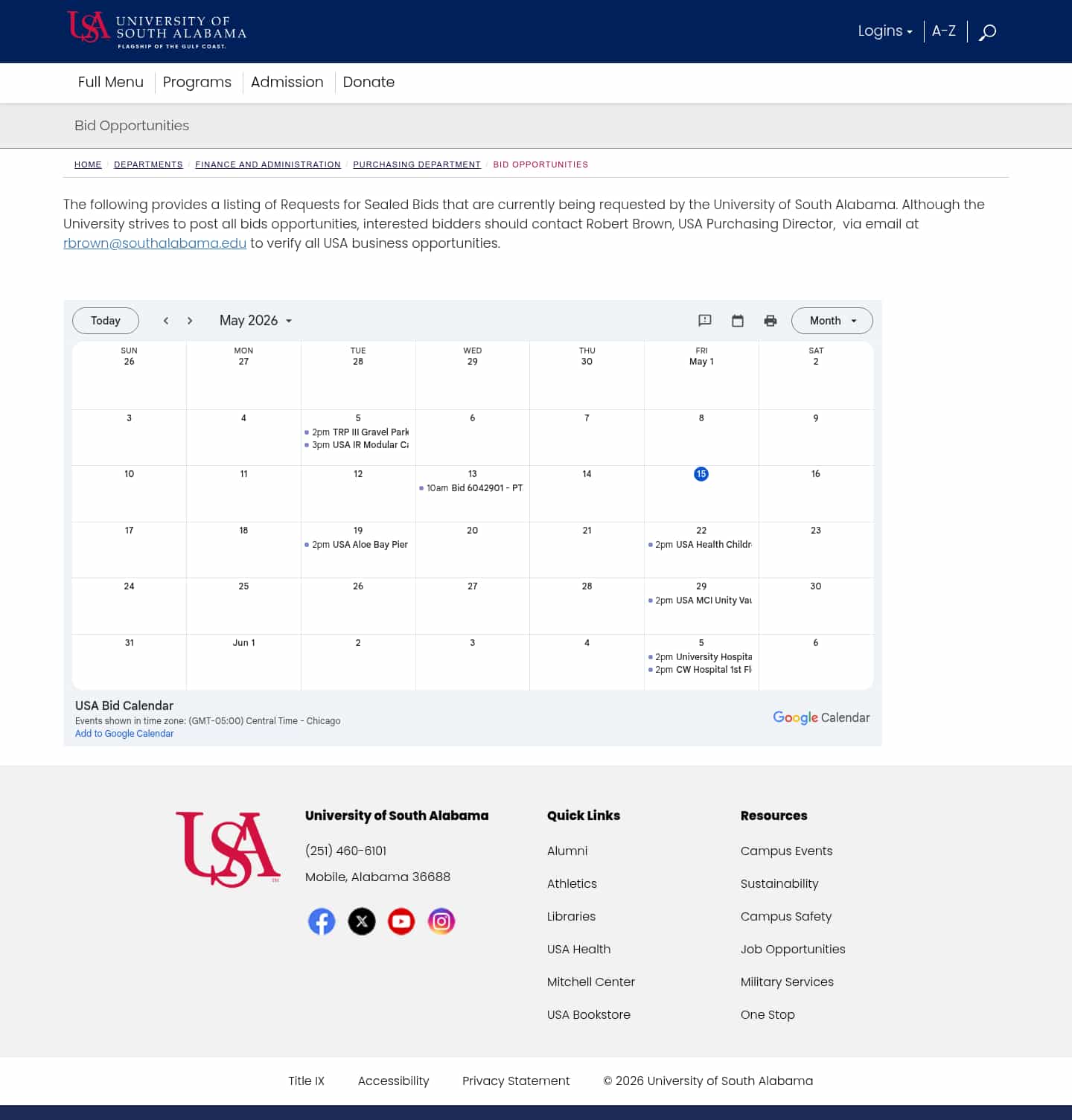The width and height of the screenshot is (1072, 1120).
Task: Open the Admission menu item
Action: tap(287, 82)
